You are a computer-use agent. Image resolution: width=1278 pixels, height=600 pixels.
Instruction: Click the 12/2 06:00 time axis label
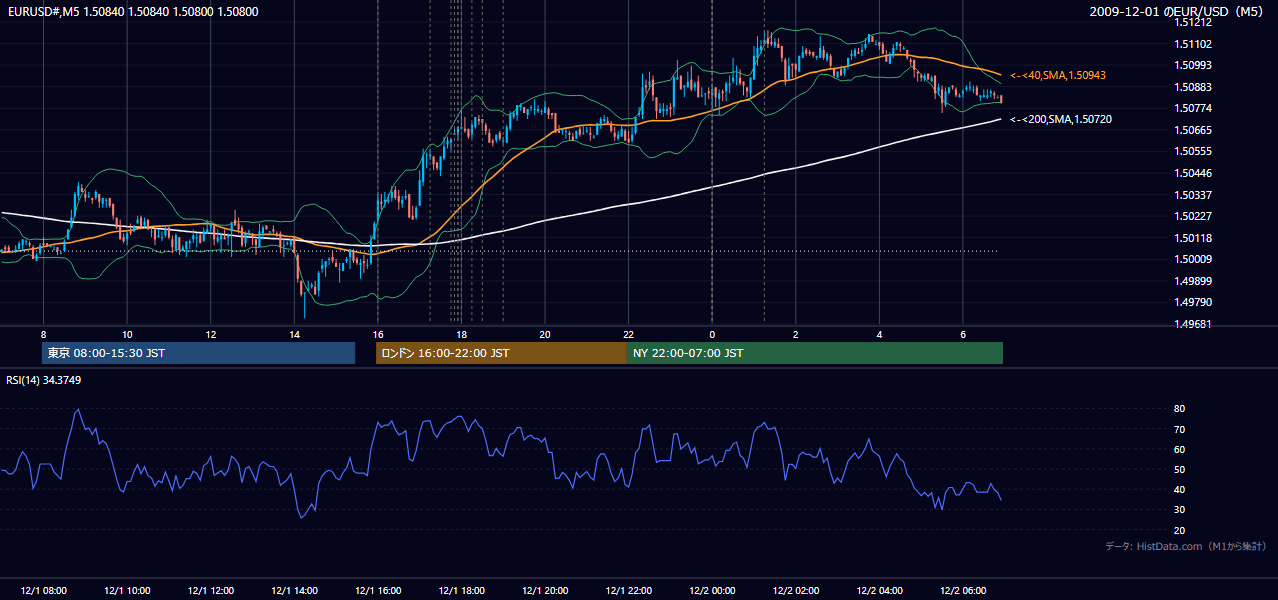(963, 591)
